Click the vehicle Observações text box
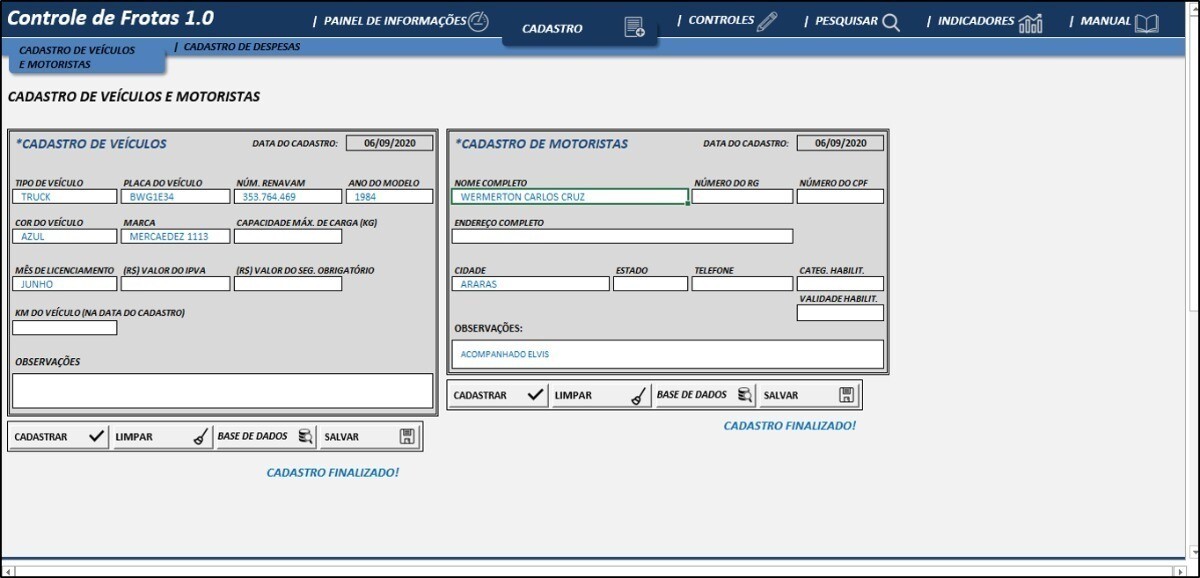Screen dimensions: 1200x578 222,391
